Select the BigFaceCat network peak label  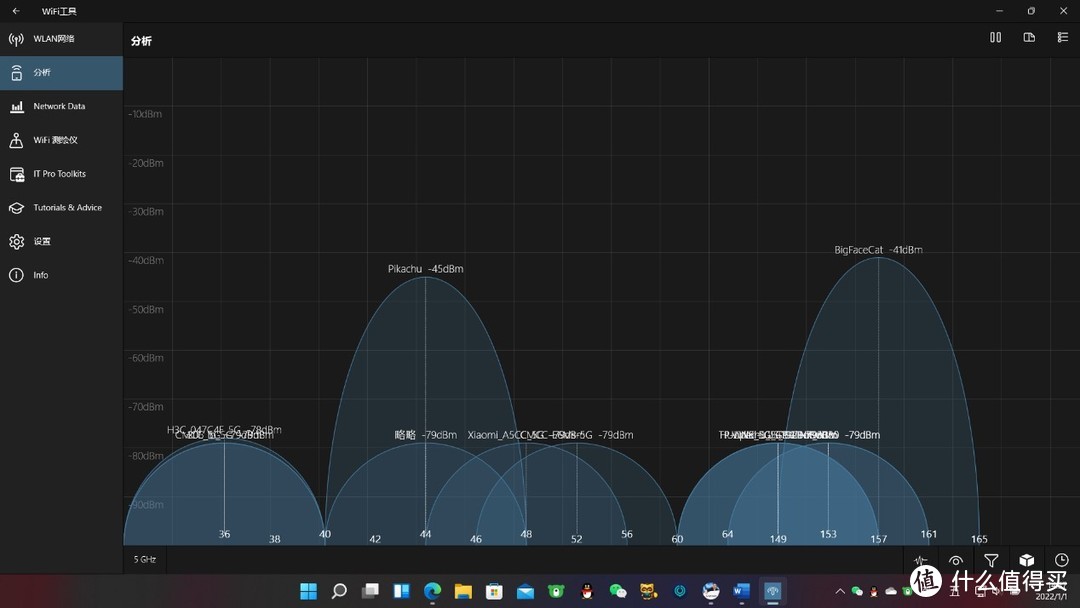(x=878, y=250)
